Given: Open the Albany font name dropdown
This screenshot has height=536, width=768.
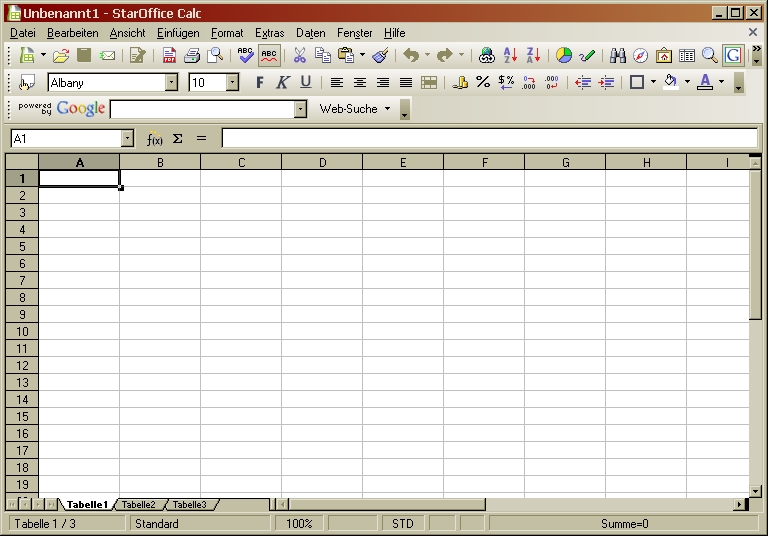Looking at the screenshot, I should [x=171, y=82].
